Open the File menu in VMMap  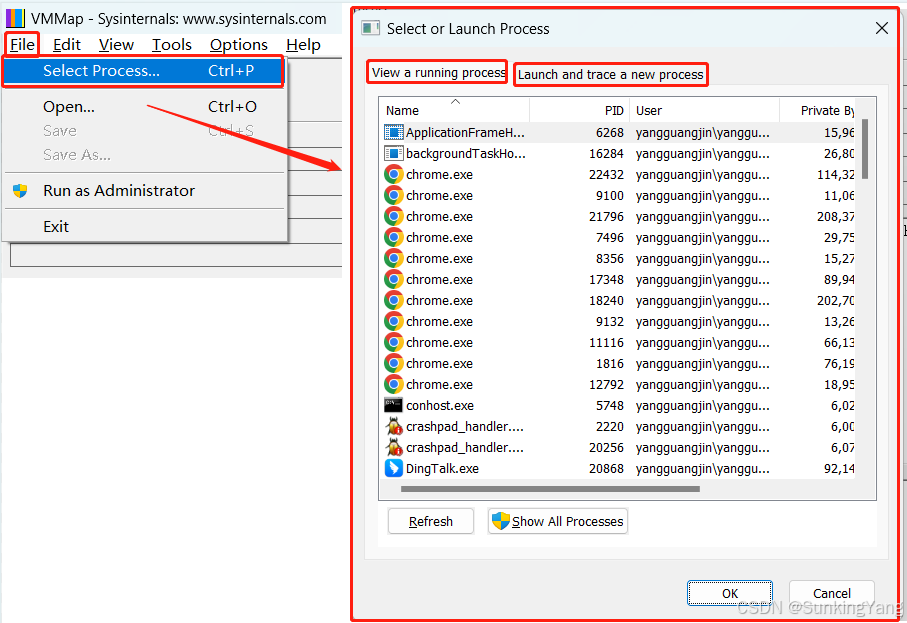[x=23, y=45]
